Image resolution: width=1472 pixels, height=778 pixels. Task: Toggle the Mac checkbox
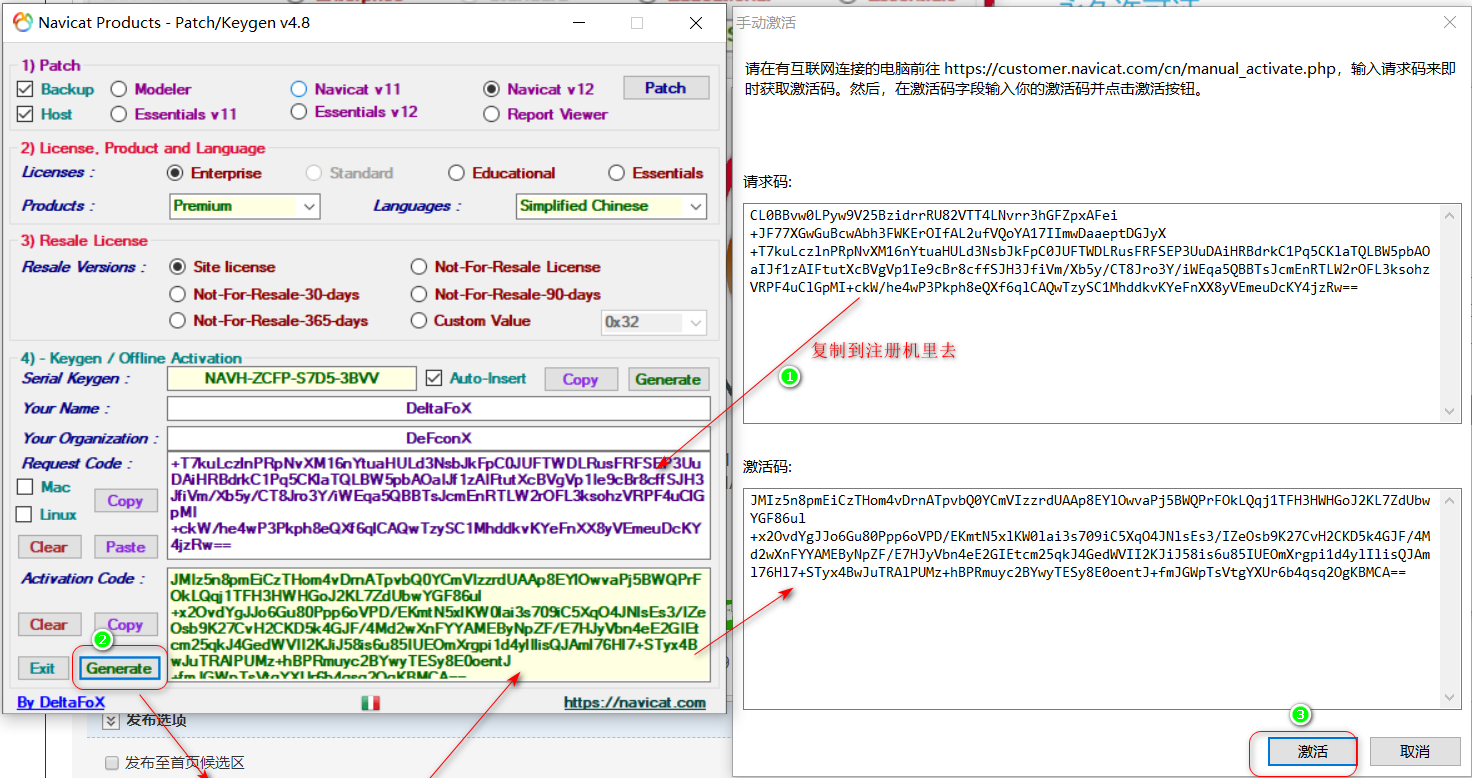pos(26,487)
